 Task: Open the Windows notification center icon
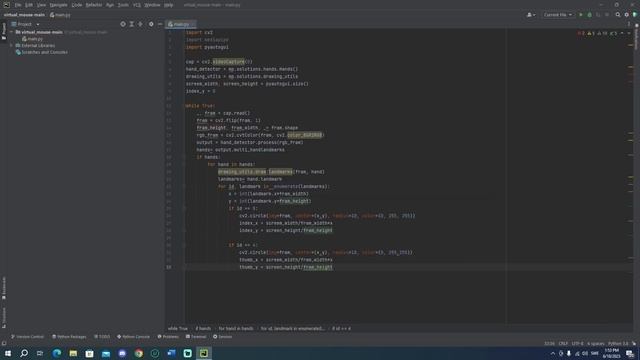[x=630, y=353]
